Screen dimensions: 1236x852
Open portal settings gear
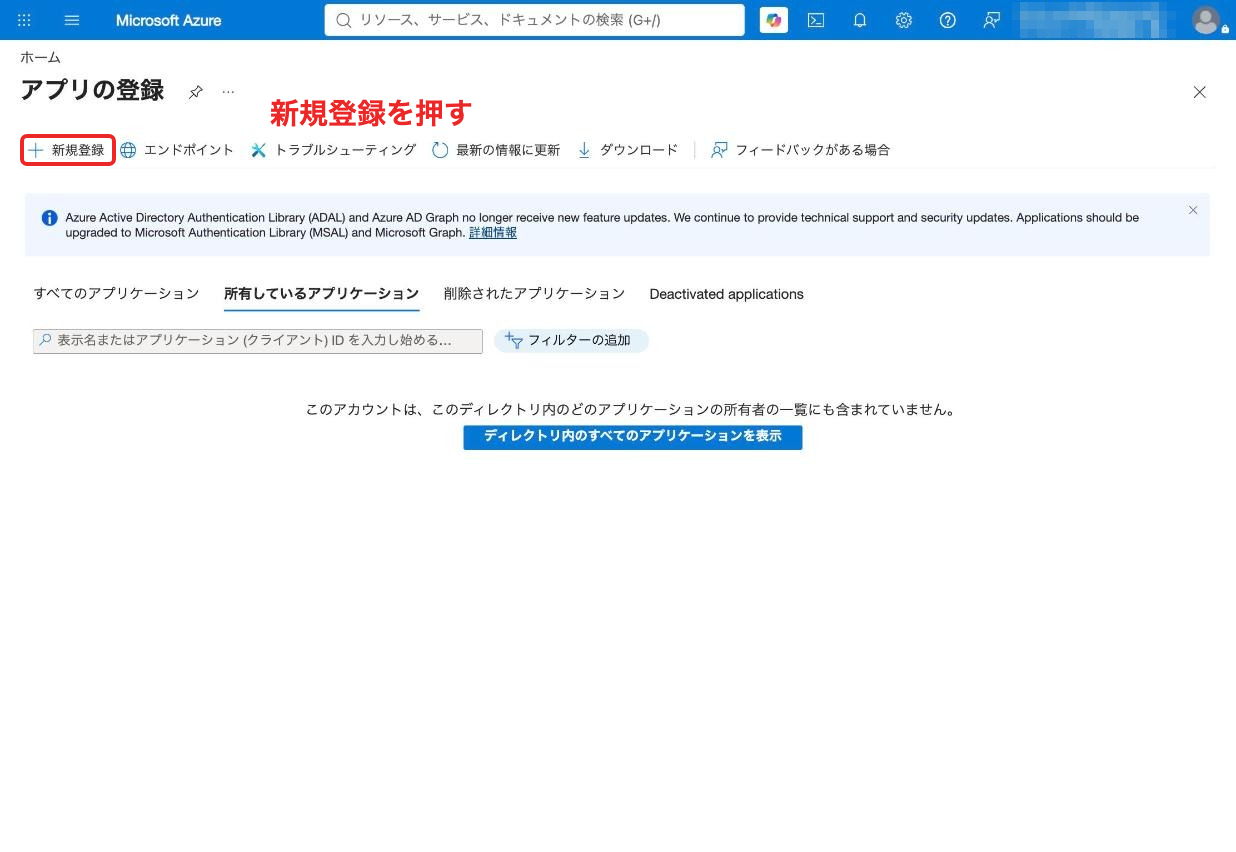904,20
